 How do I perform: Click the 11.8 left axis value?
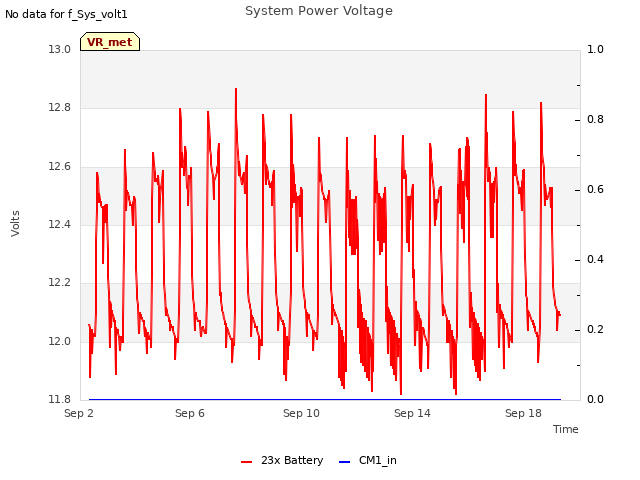[x=60, y=399]
